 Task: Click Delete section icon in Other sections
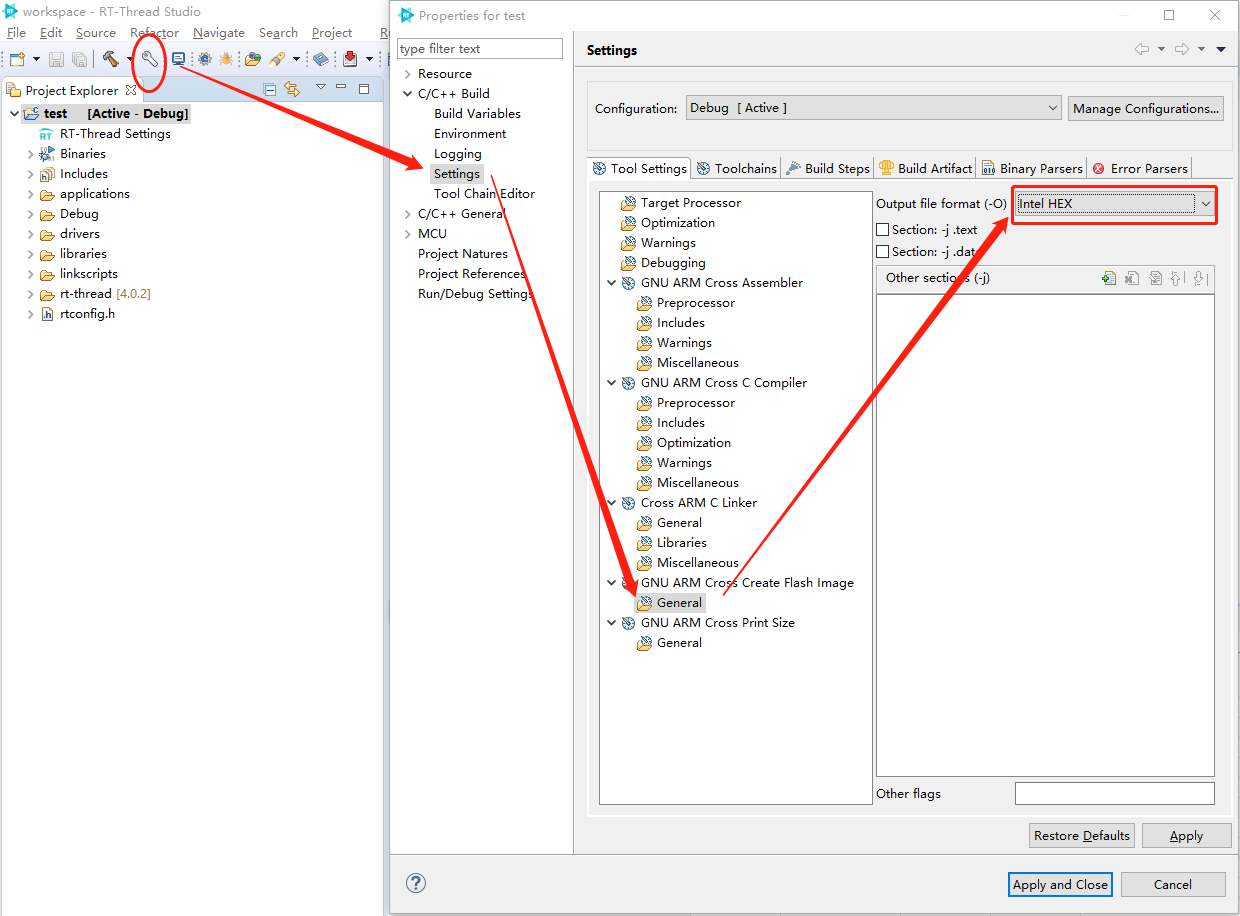(1132, 279)
